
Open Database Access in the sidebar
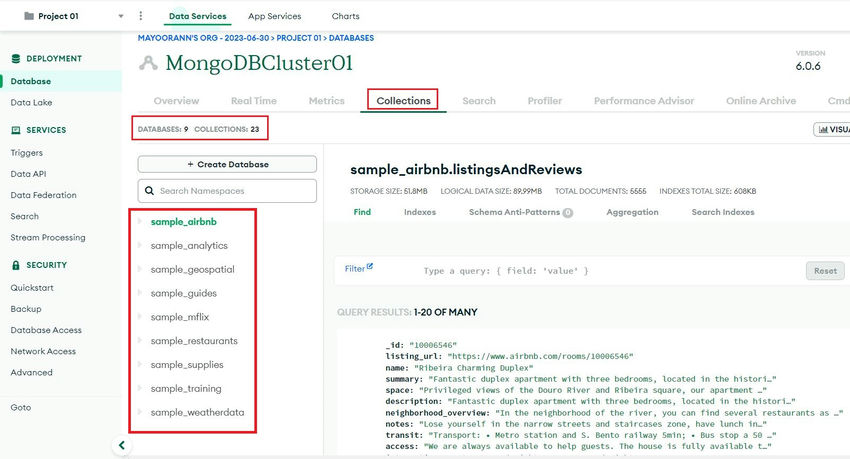point(46,330)
